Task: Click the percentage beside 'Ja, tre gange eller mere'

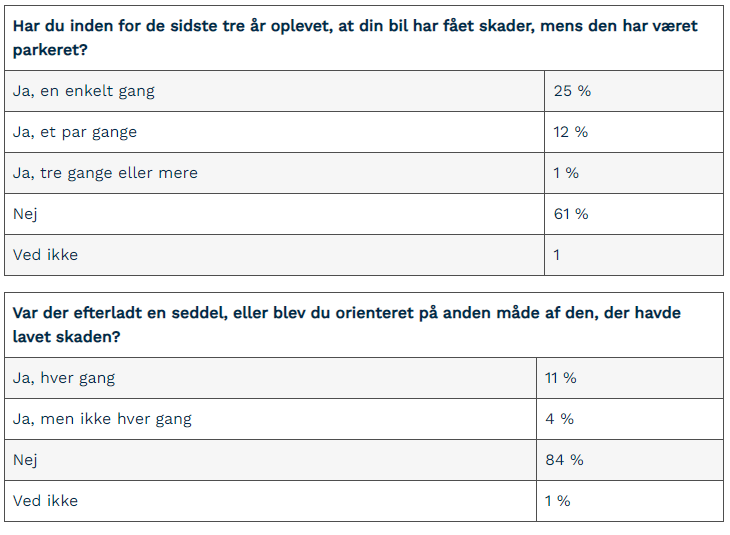Action: pos(566,173)
